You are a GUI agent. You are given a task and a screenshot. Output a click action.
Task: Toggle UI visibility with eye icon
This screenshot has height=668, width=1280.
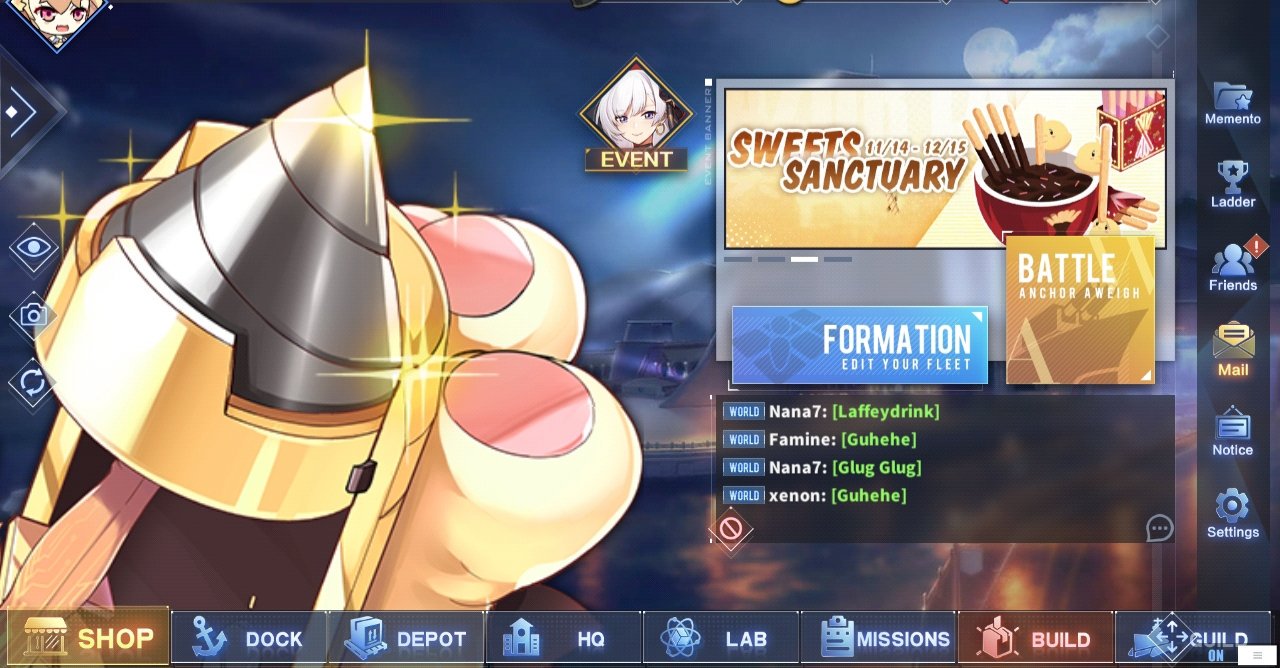pos(33,247)
